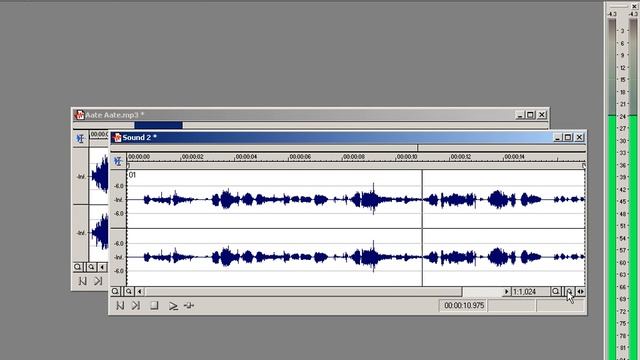
Task: Click time zoom out magnifier in Sound 2
Action: click(x=556, y=291)
